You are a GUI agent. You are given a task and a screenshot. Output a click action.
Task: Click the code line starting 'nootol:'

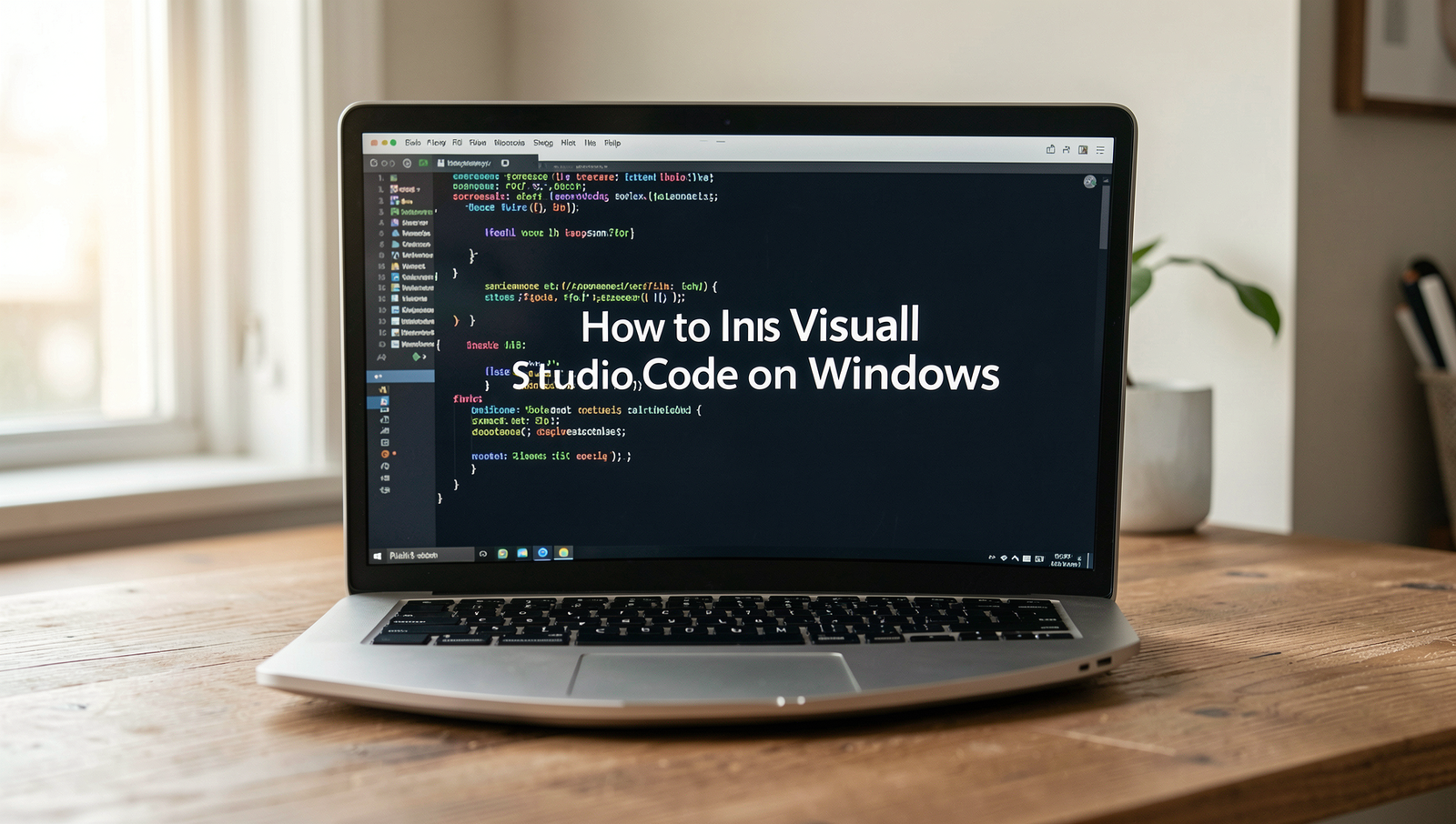[551, 457]
